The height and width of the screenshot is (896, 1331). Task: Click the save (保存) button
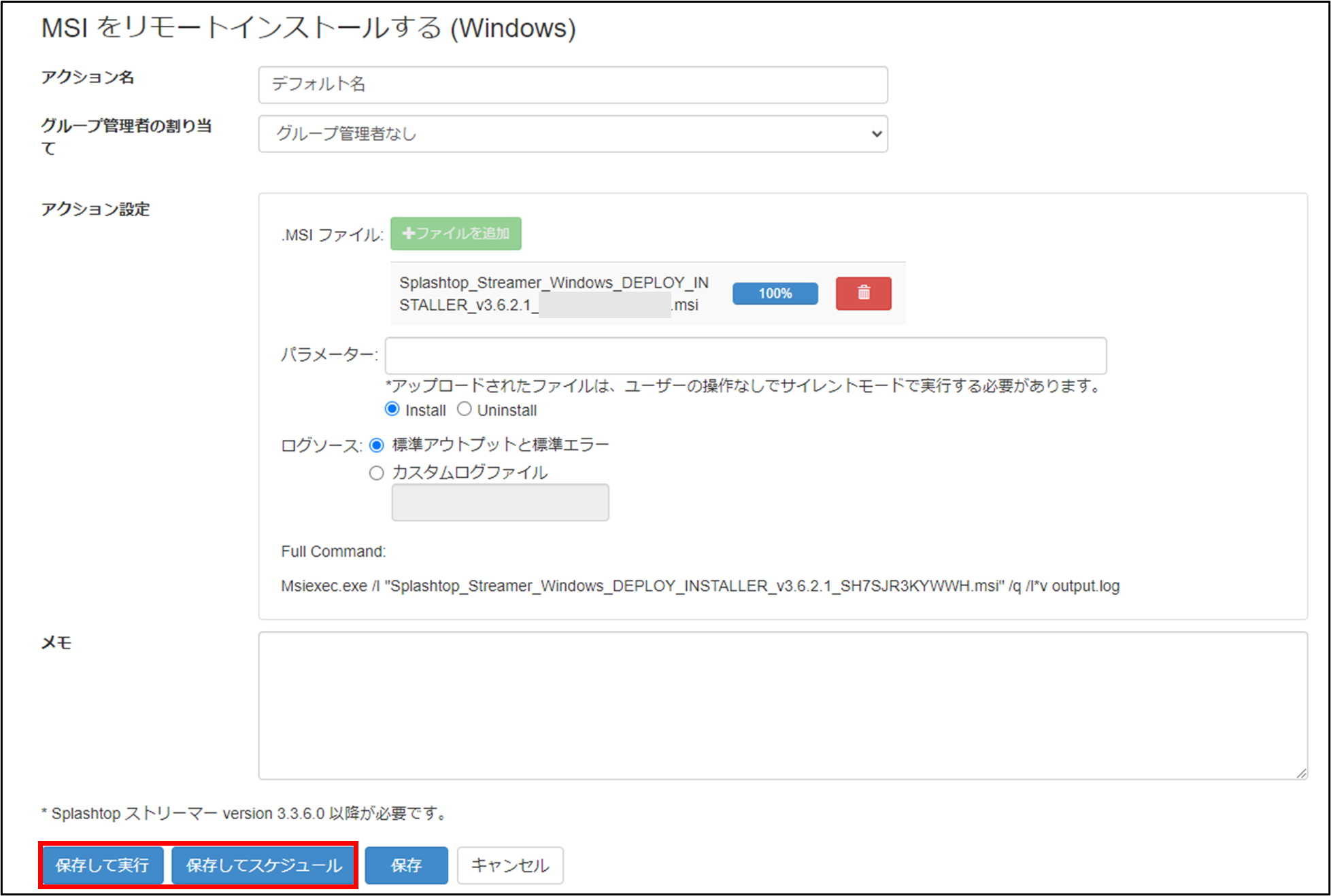click(x=406, y=865)
